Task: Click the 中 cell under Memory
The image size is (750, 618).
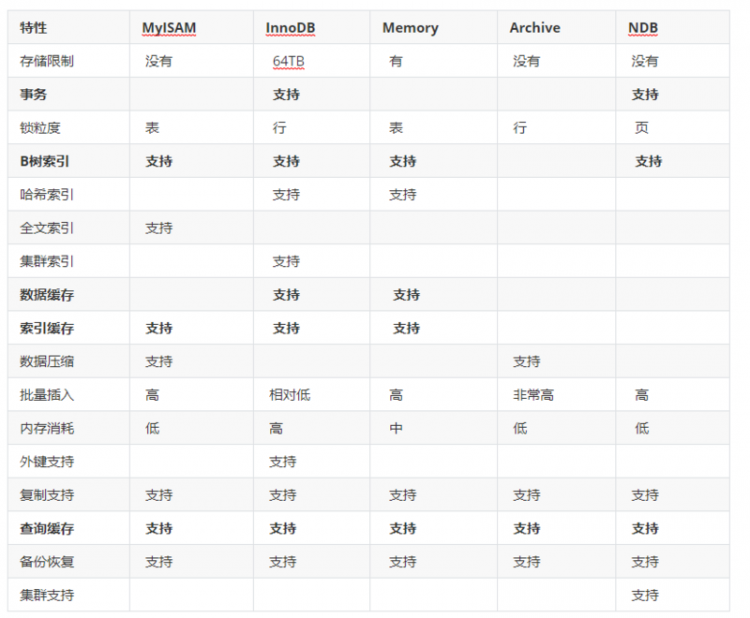Action: click(x=396, y=428)
